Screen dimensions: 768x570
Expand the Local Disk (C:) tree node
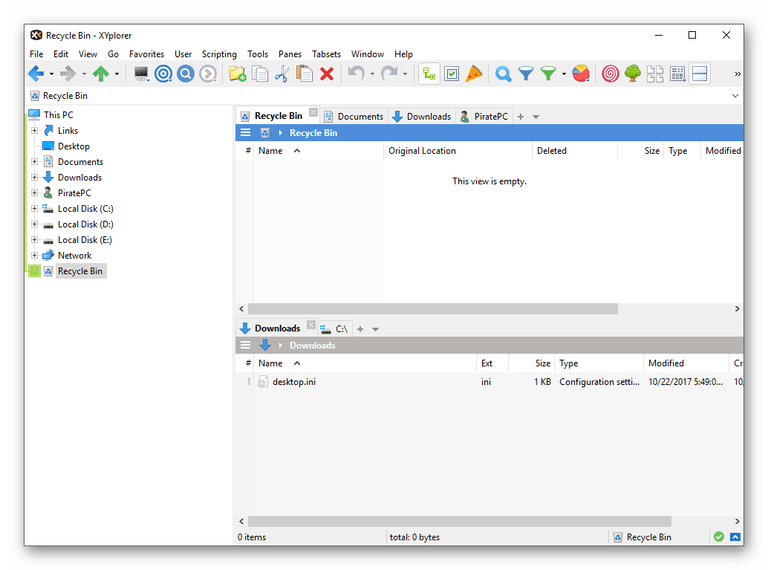coord(34,209)
